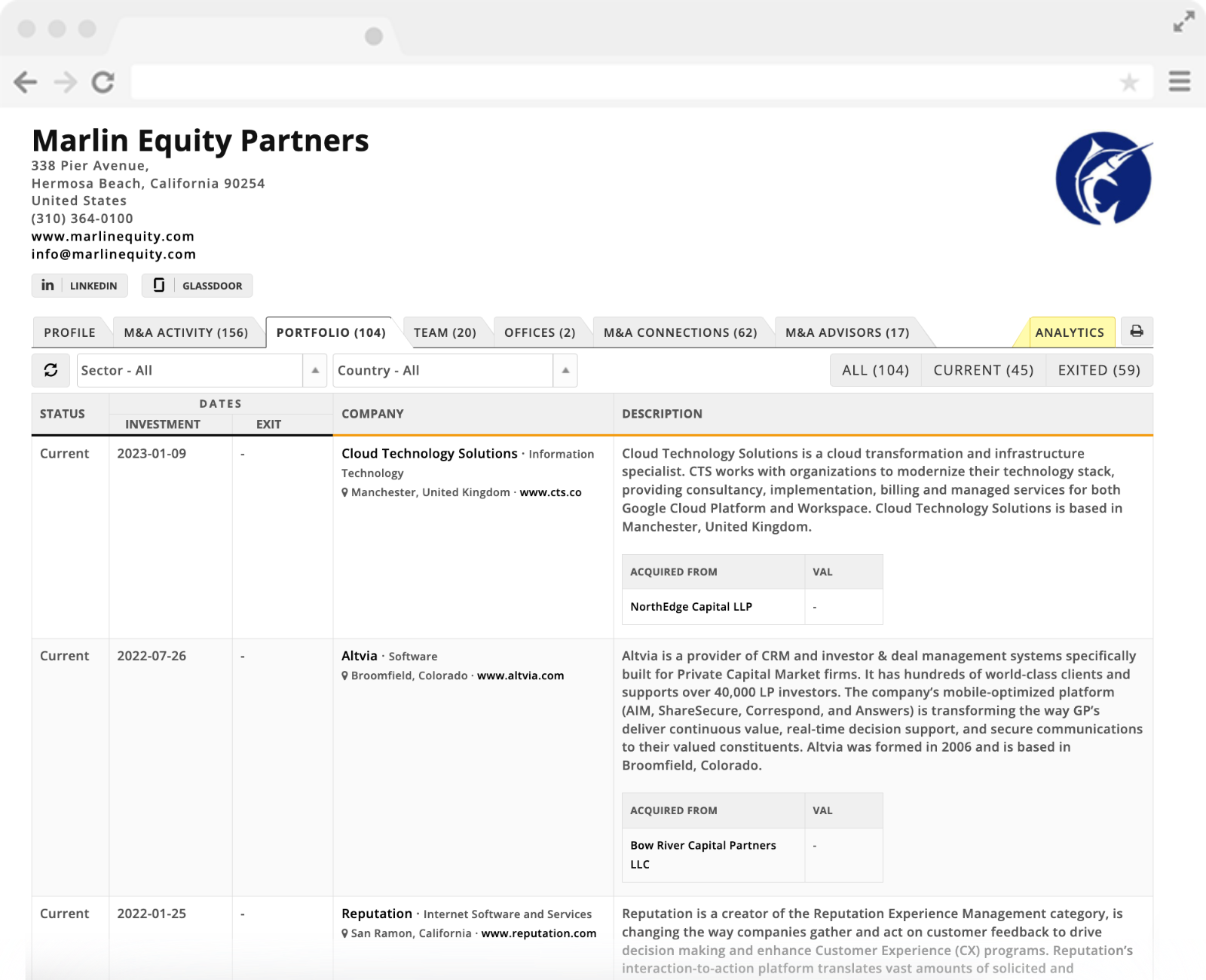Screen dimensions: 1206x980
Task: Click inside the browser address bar
Action: click(603, 83)
